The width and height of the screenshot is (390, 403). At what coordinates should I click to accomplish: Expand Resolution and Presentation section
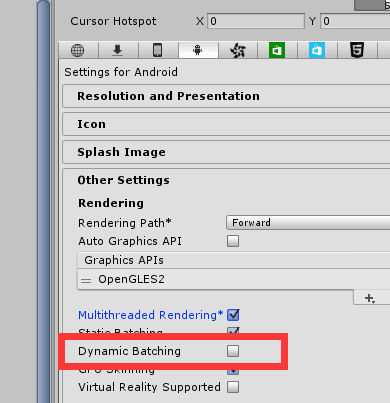point(226,96)
